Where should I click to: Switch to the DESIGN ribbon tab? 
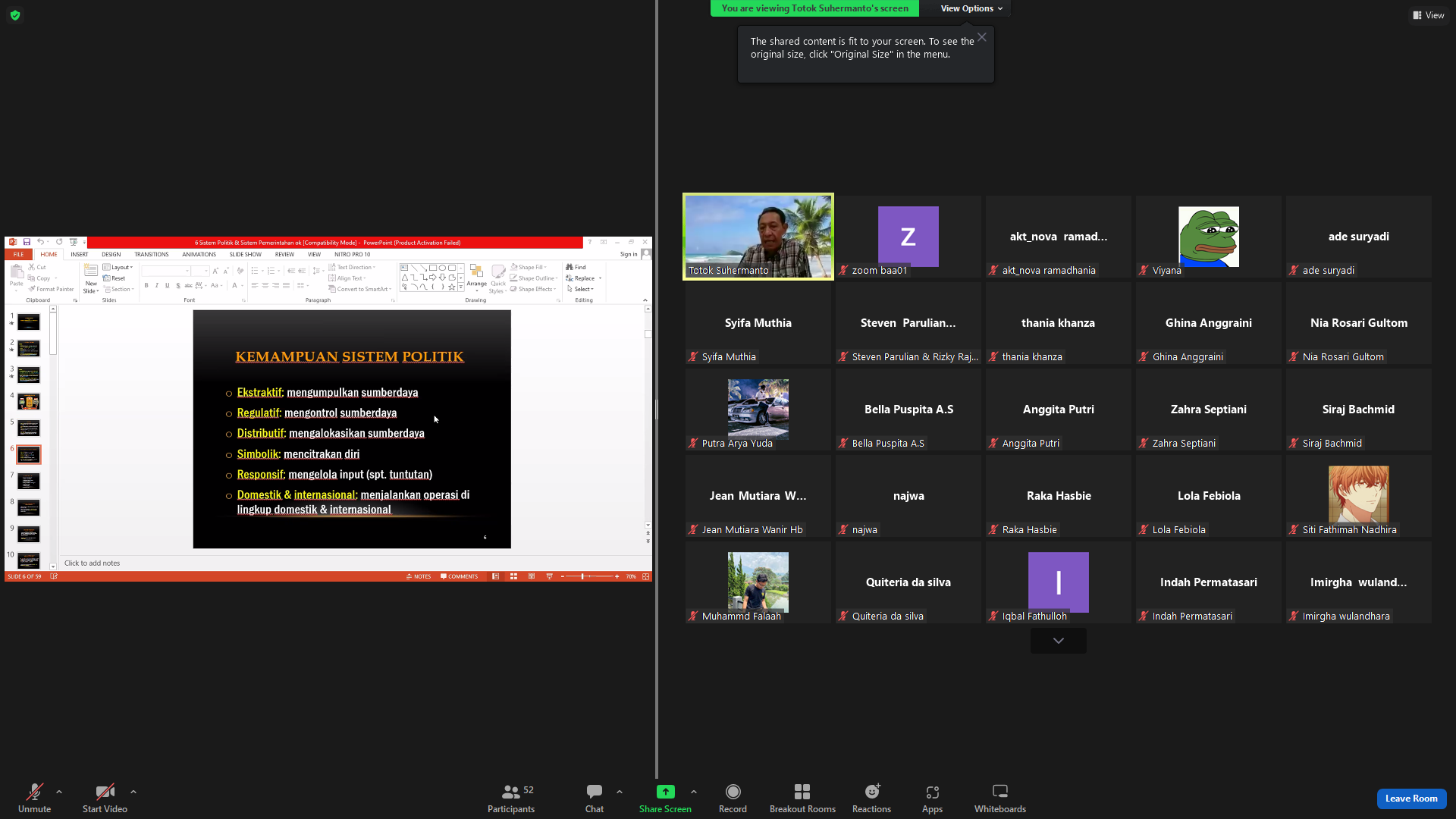[111, 255]
